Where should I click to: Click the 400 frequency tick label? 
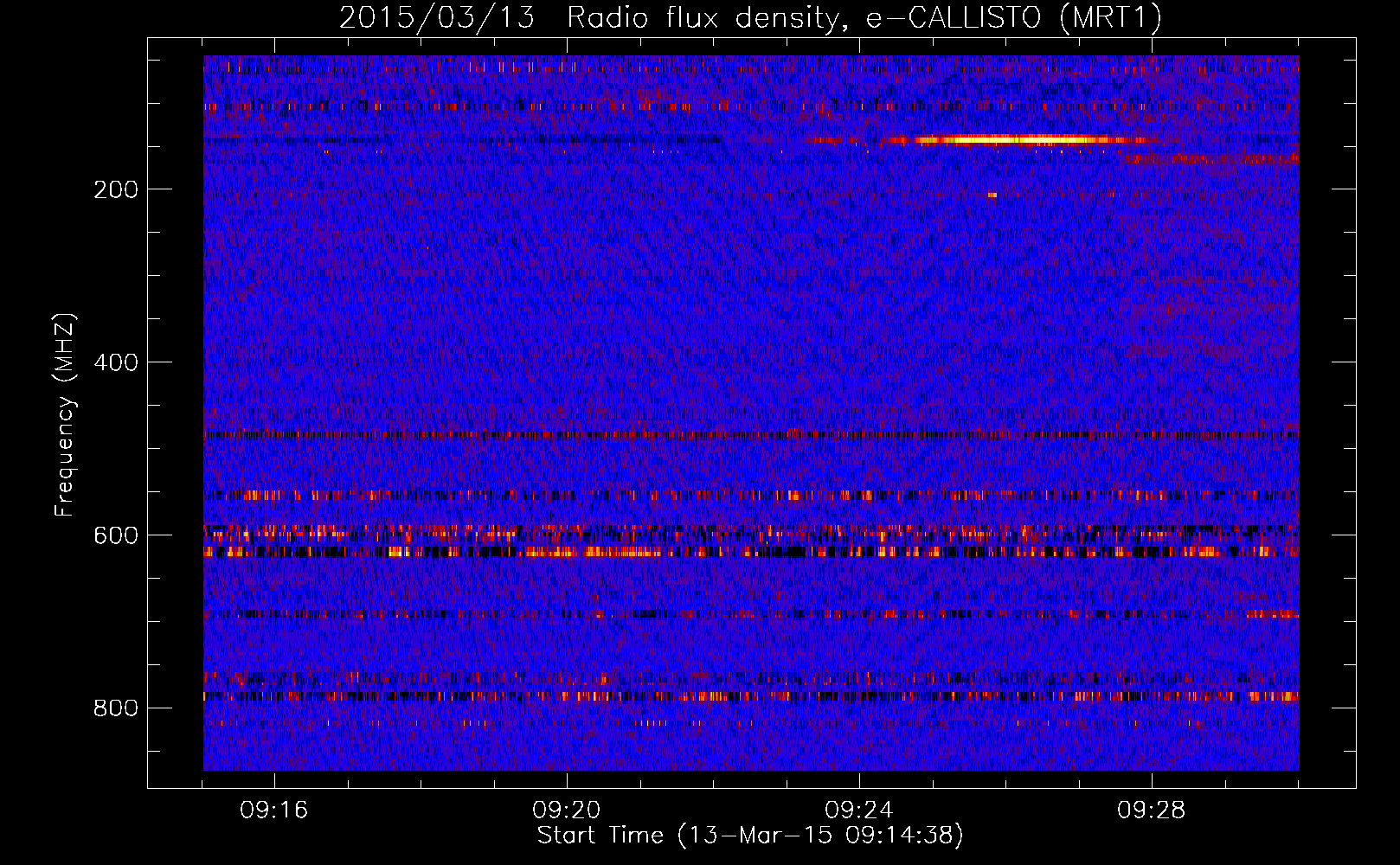click(116, 362)
